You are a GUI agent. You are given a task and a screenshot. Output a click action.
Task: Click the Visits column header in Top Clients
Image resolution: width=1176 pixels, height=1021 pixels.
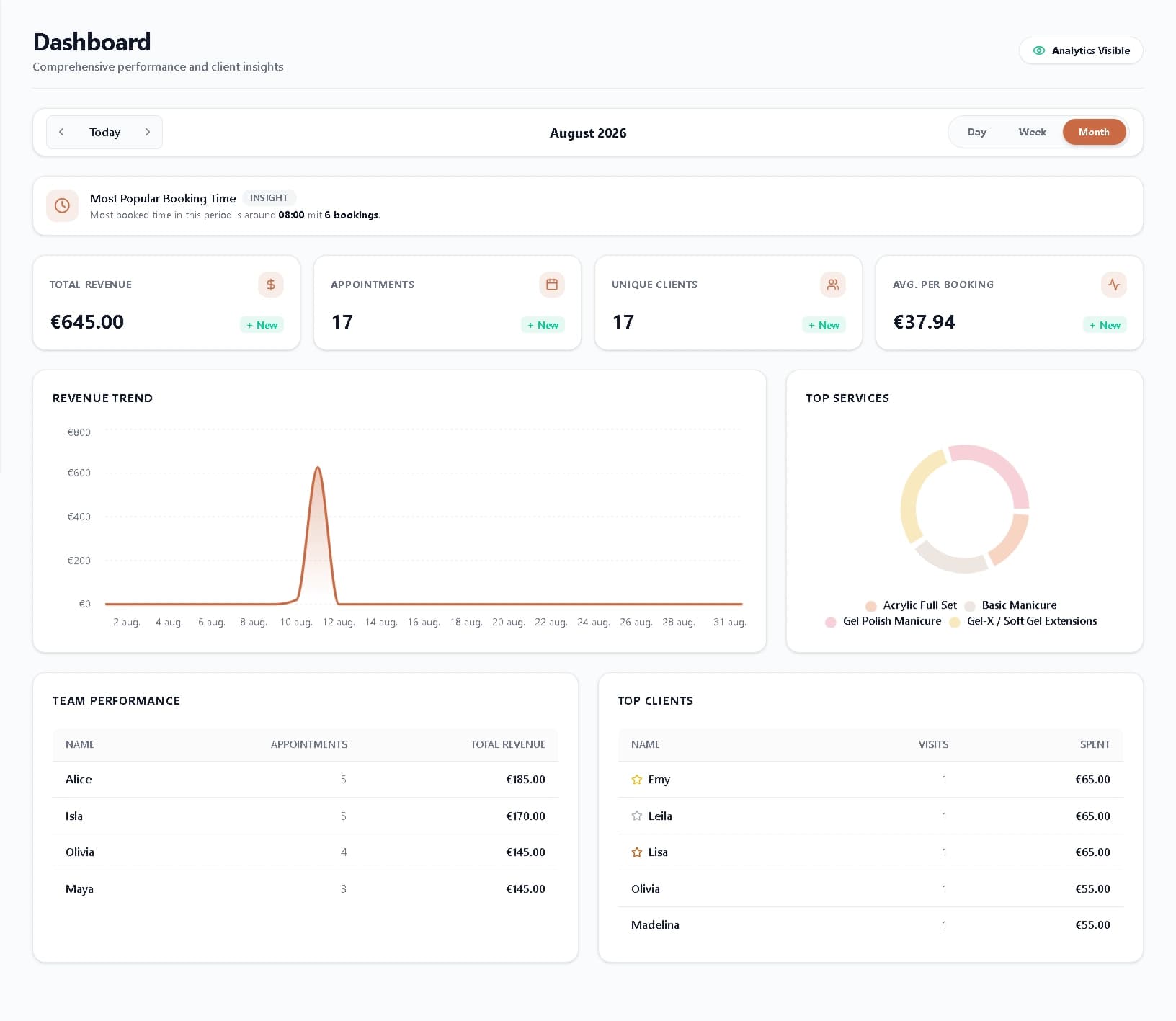(x=934, y=744)
